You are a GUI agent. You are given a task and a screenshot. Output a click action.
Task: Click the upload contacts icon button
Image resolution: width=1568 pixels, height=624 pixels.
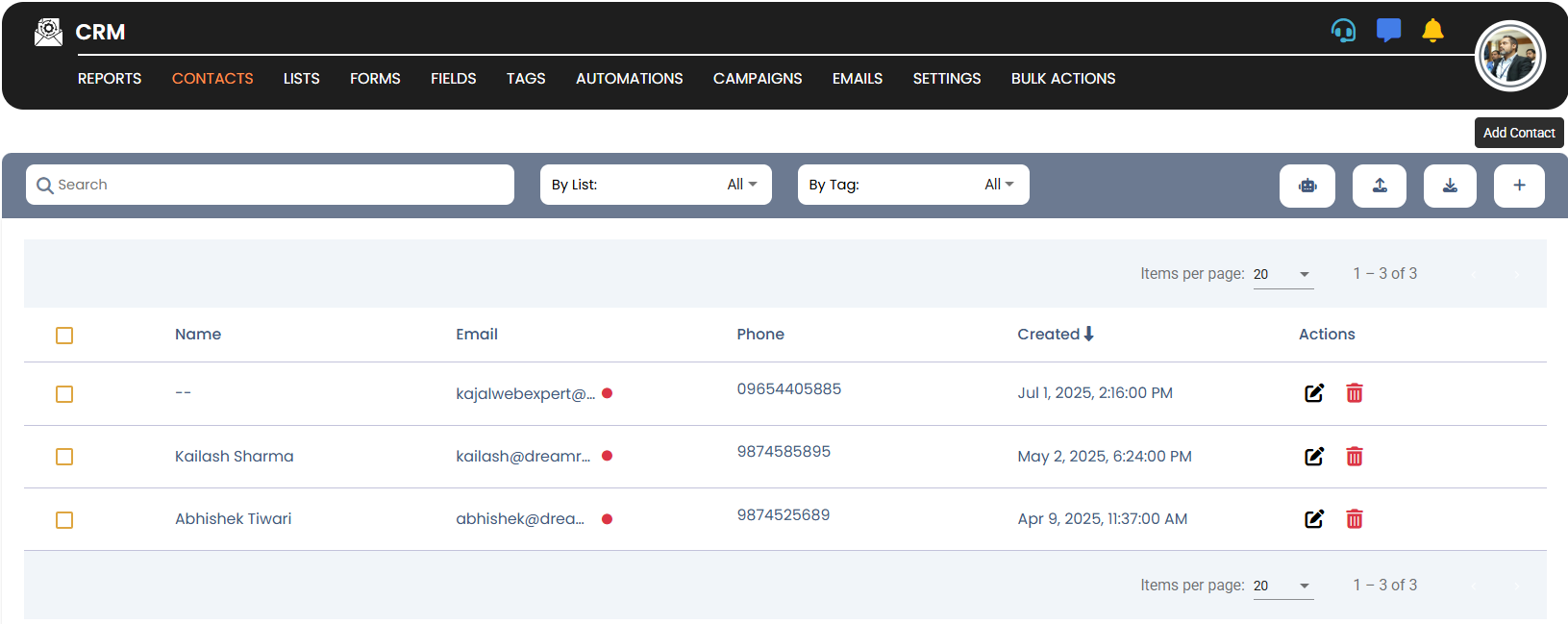[x=1379, y=186]
